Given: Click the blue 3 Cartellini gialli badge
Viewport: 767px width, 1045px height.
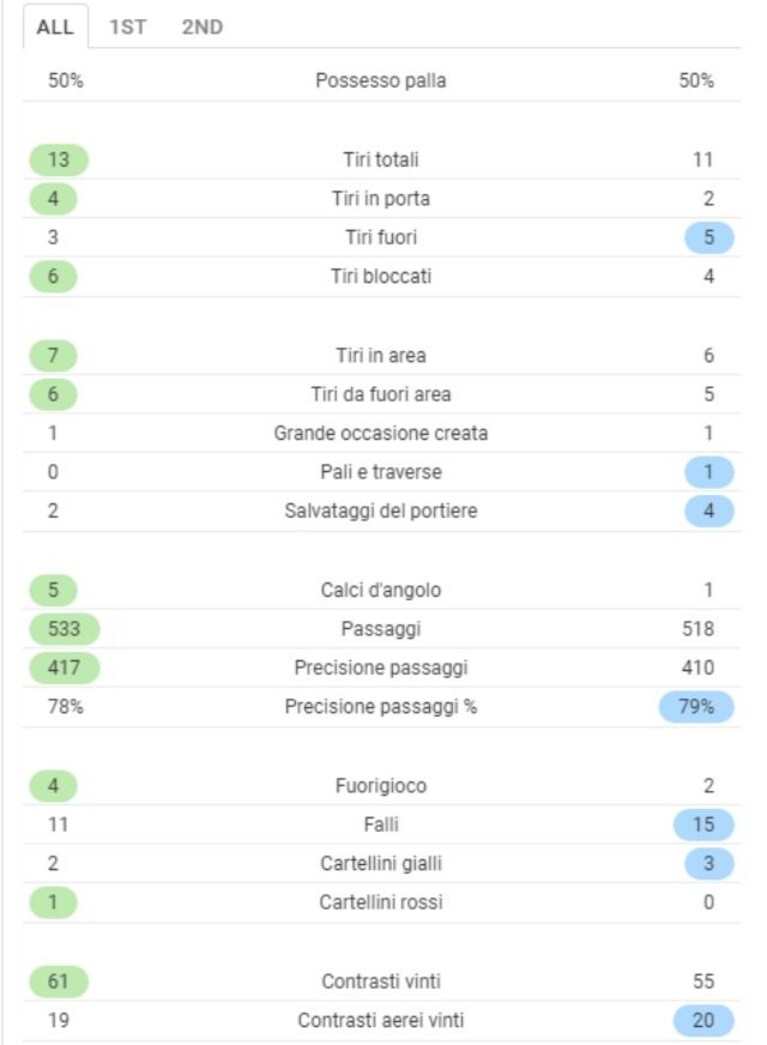Looking at the screenshot, I should pos(709,864).
